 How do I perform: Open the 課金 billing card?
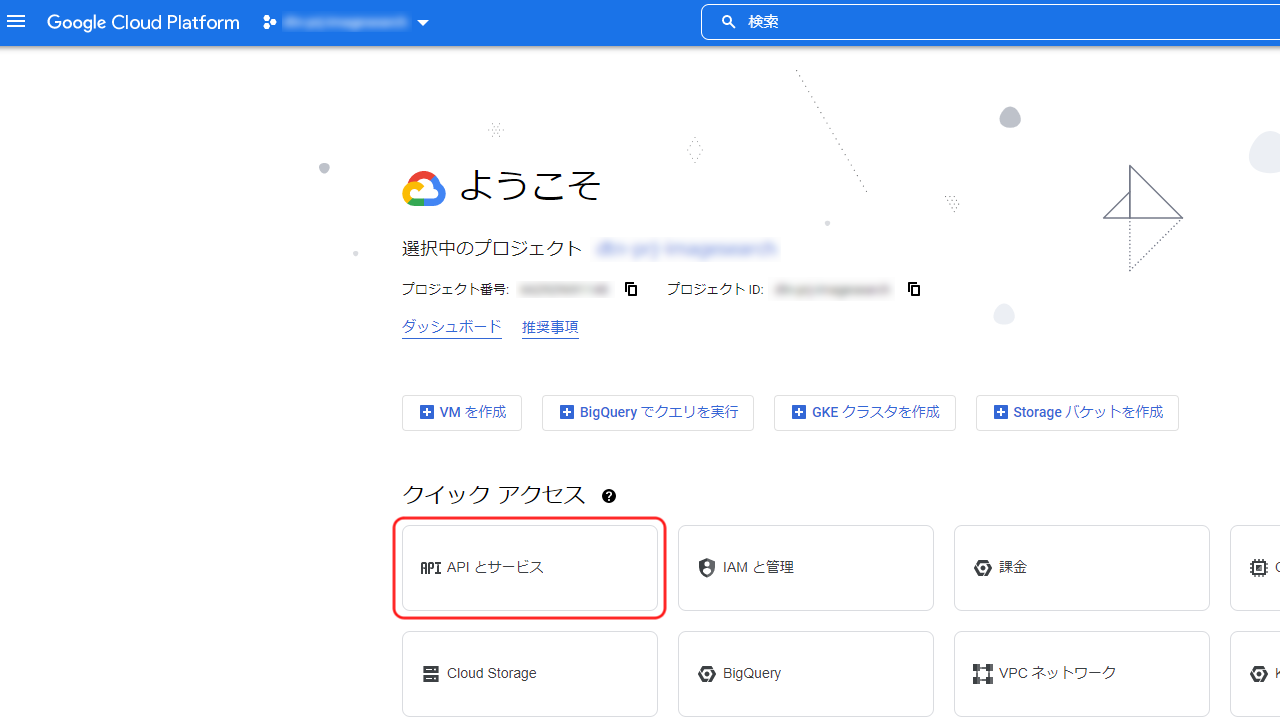pyautogui.click(x=1081, y=567)
